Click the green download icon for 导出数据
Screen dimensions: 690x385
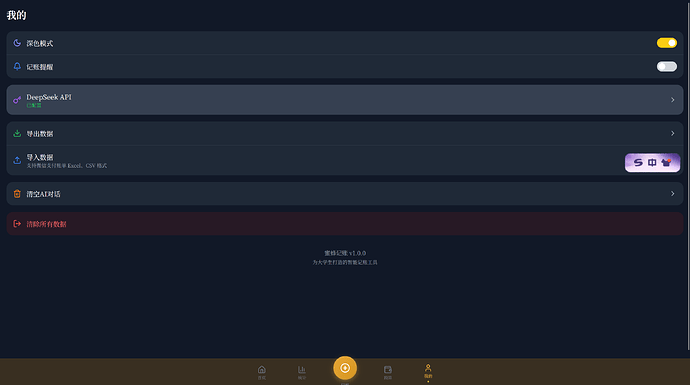click(17, 133)
